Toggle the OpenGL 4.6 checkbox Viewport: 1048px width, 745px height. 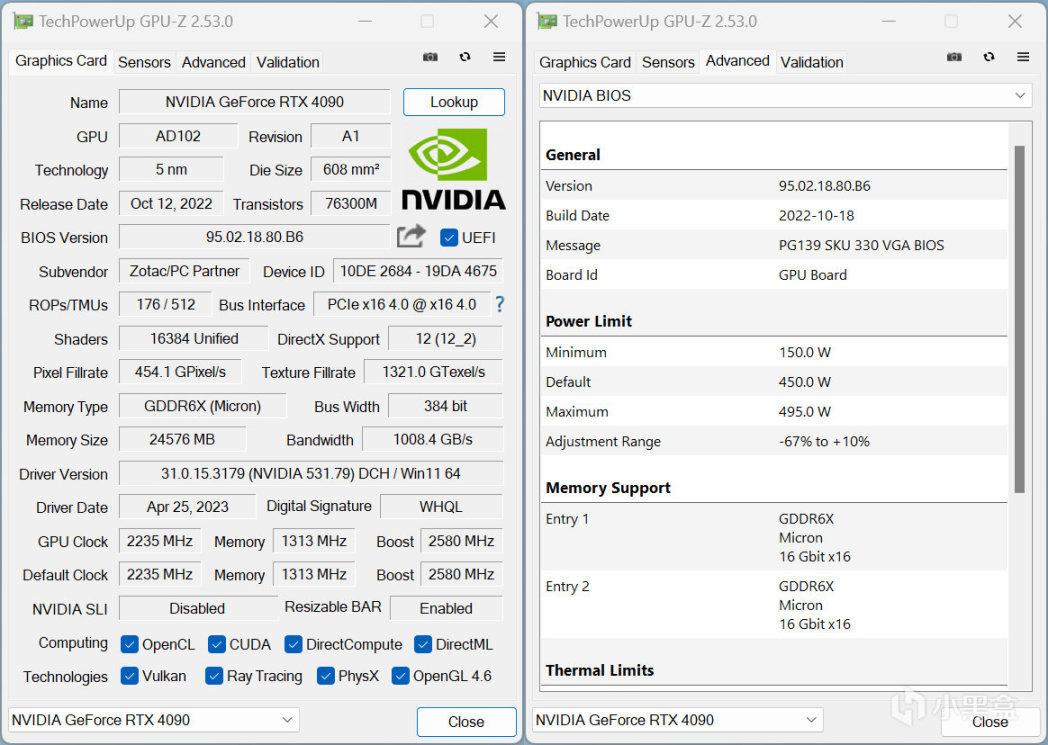[400, 676]
